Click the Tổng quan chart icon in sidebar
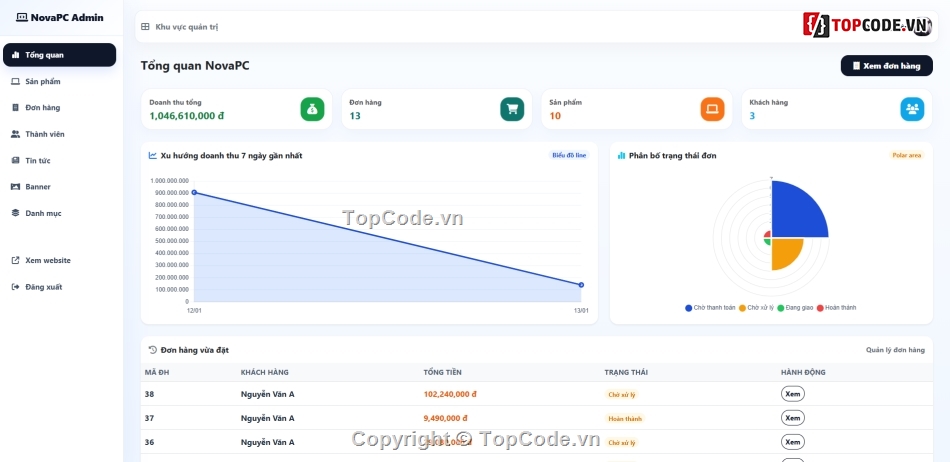 16,55
